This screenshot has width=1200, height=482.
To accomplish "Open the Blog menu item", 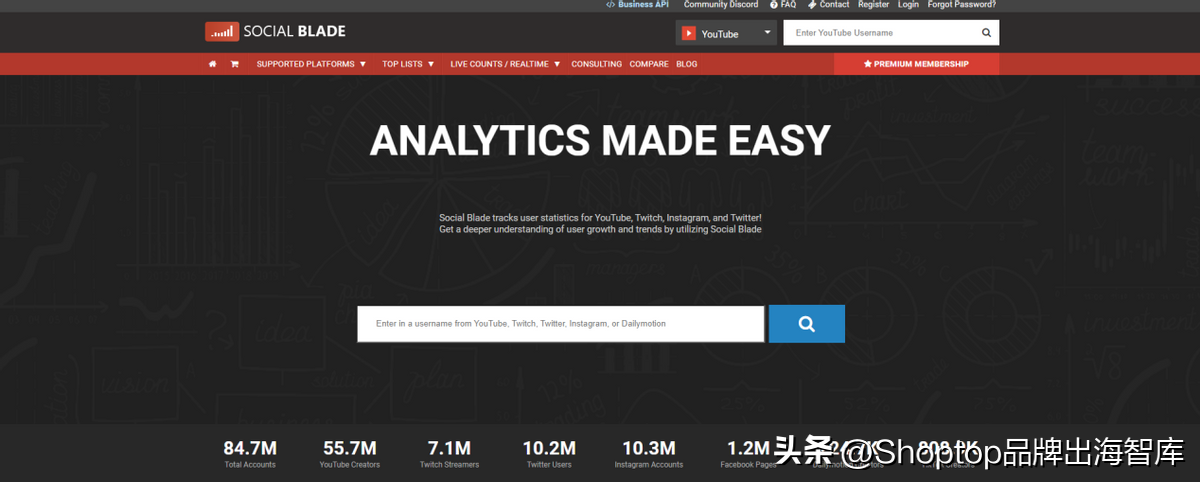I will 687,64.
